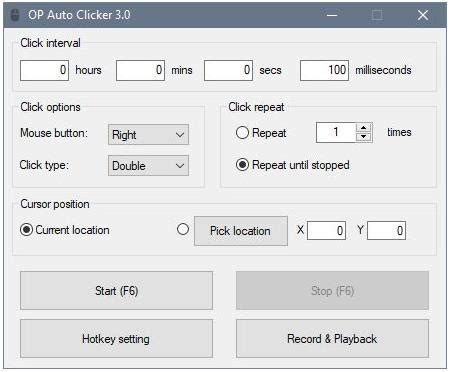Click the Start (F6) button
The image size is (451, 372).
coord(116,291)
